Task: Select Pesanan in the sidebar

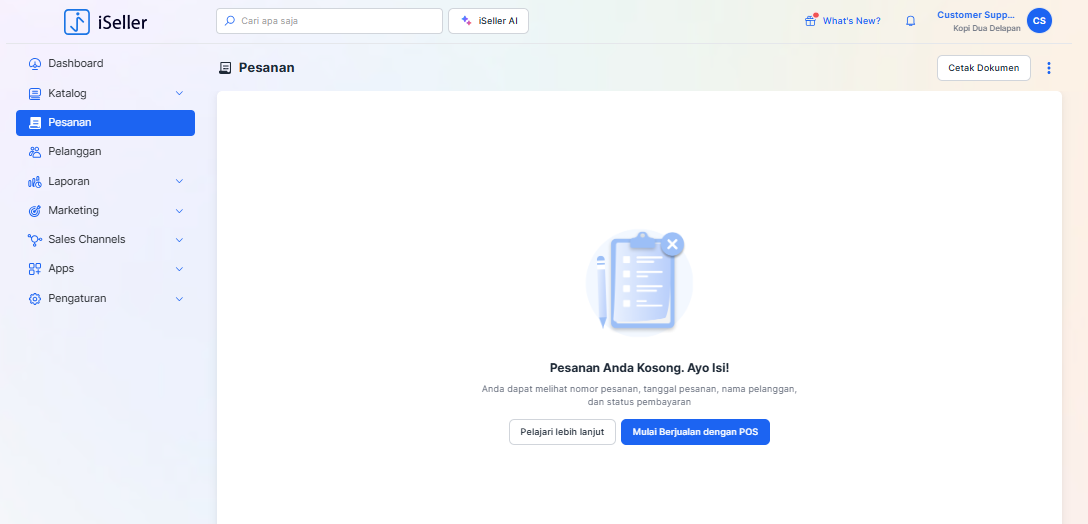Action: click(105, 123)
